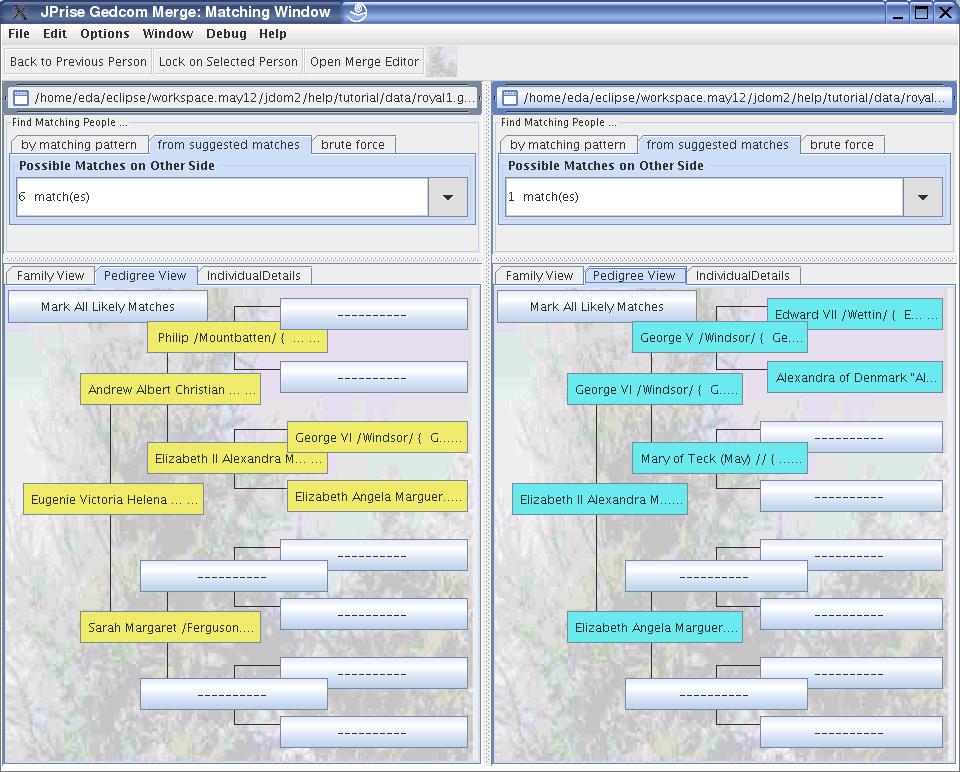960x772 pixels.
Task: Select Sarah Margaret Ferguson pedigree node
Action: [170, 628]
